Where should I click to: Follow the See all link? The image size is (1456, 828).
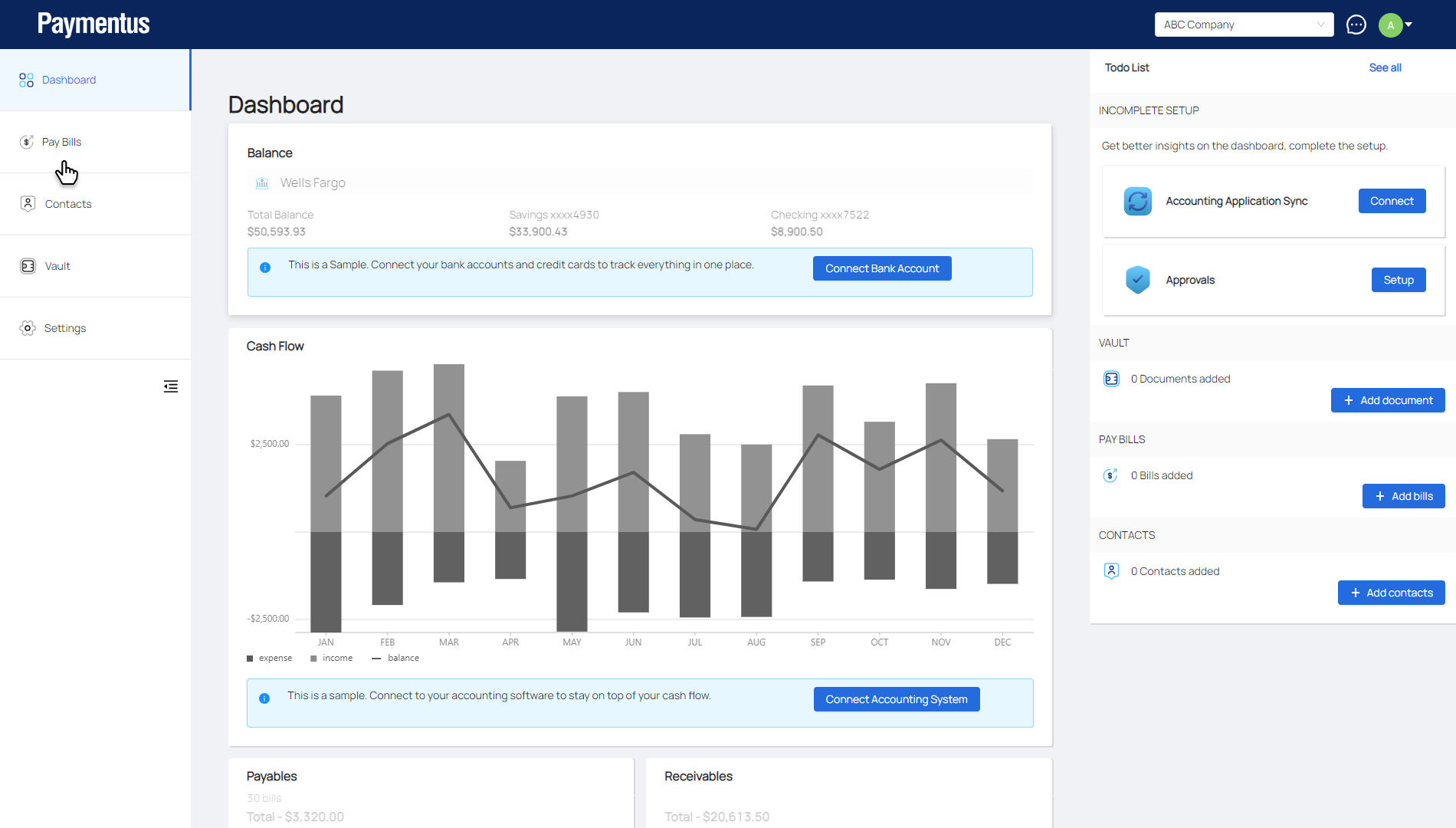(1385, 67)
